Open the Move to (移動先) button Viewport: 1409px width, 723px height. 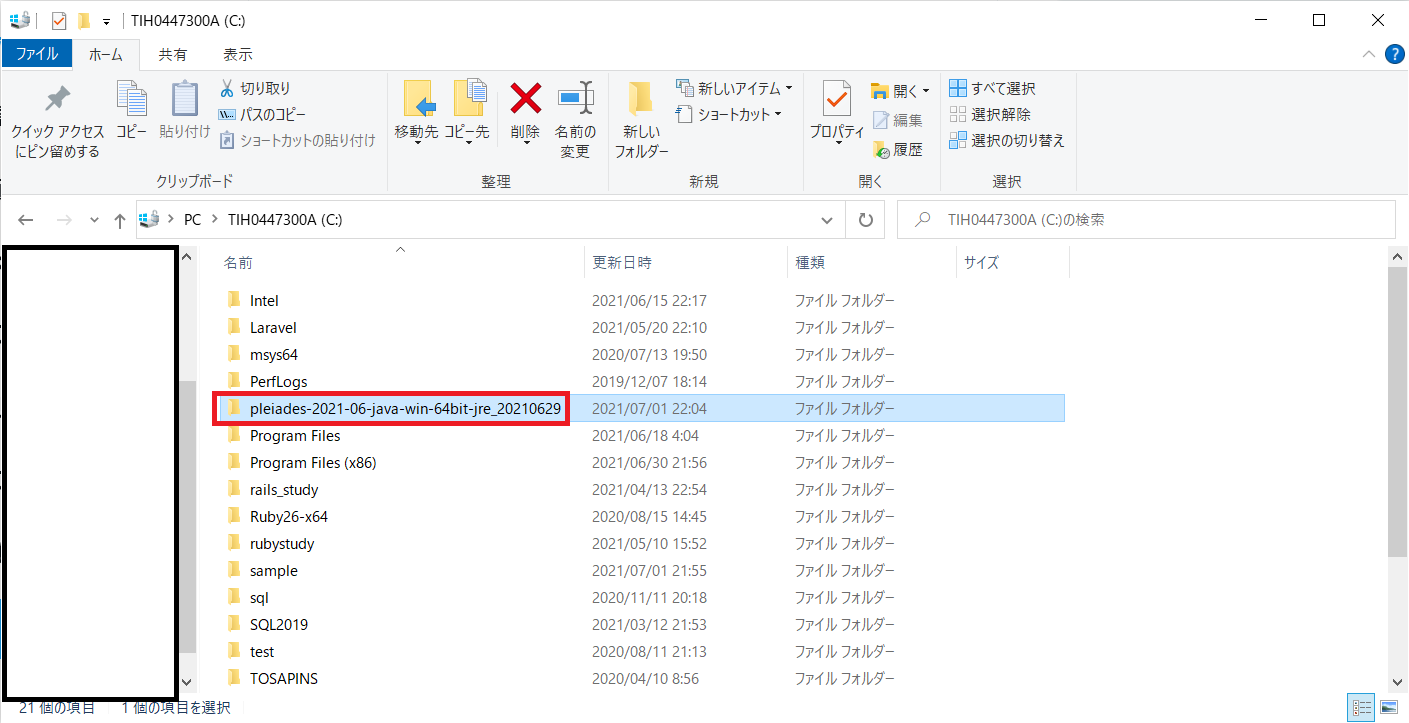coord(416,113)
